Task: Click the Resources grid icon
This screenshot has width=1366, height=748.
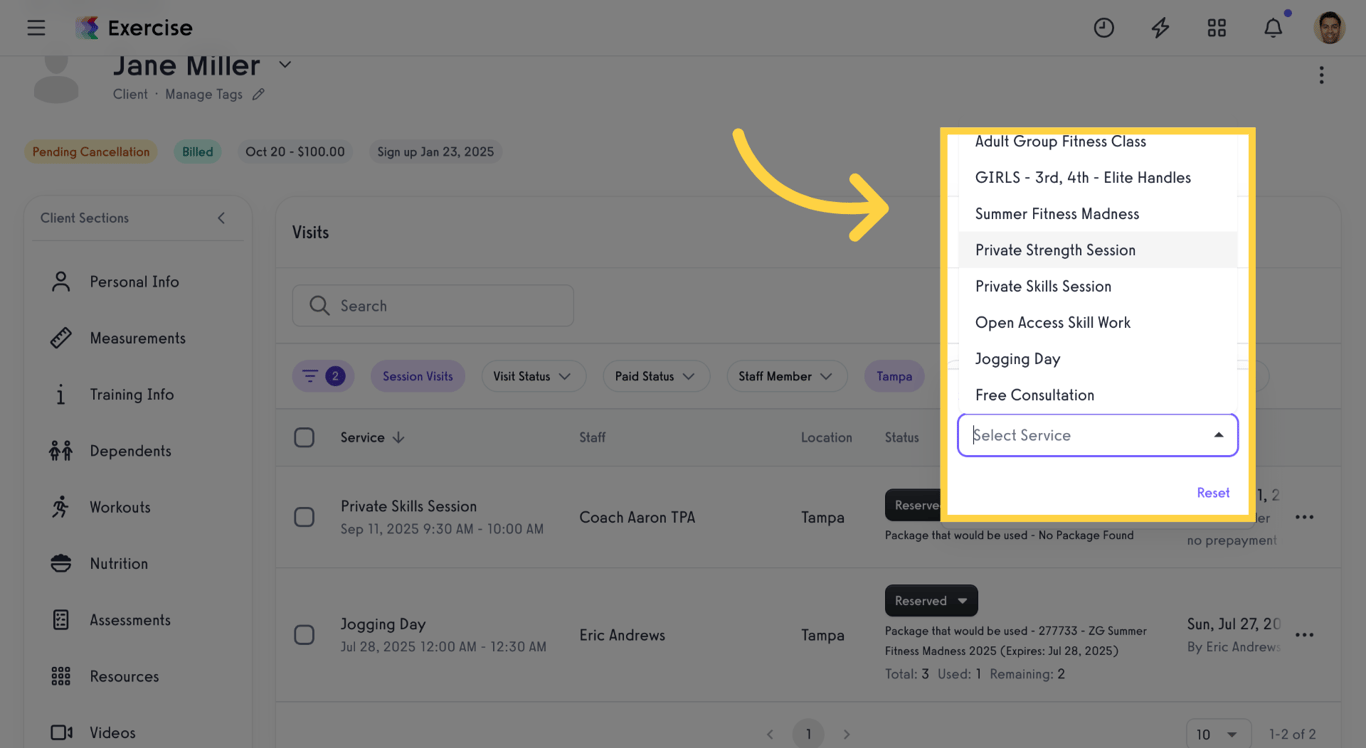Action: click(x=61, y=677)
